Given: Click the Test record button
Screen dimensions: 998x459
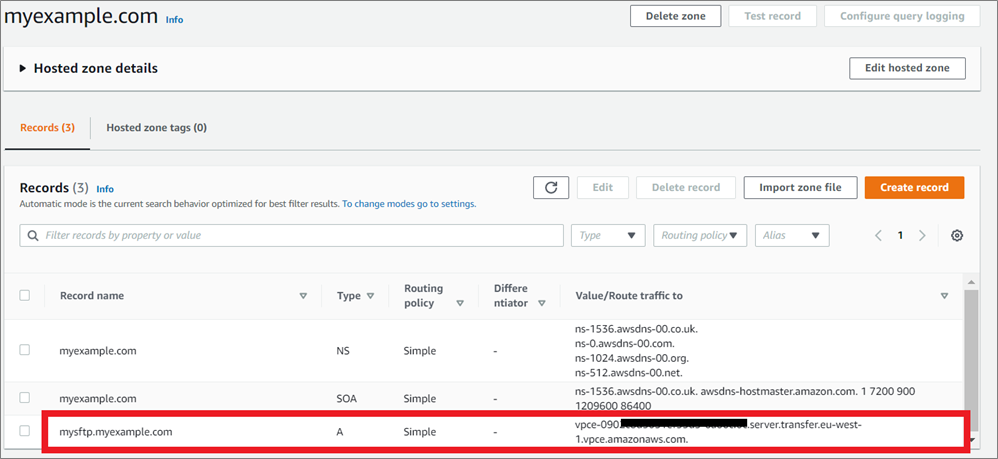Looking at the screenshot, I should pos(772,16).
